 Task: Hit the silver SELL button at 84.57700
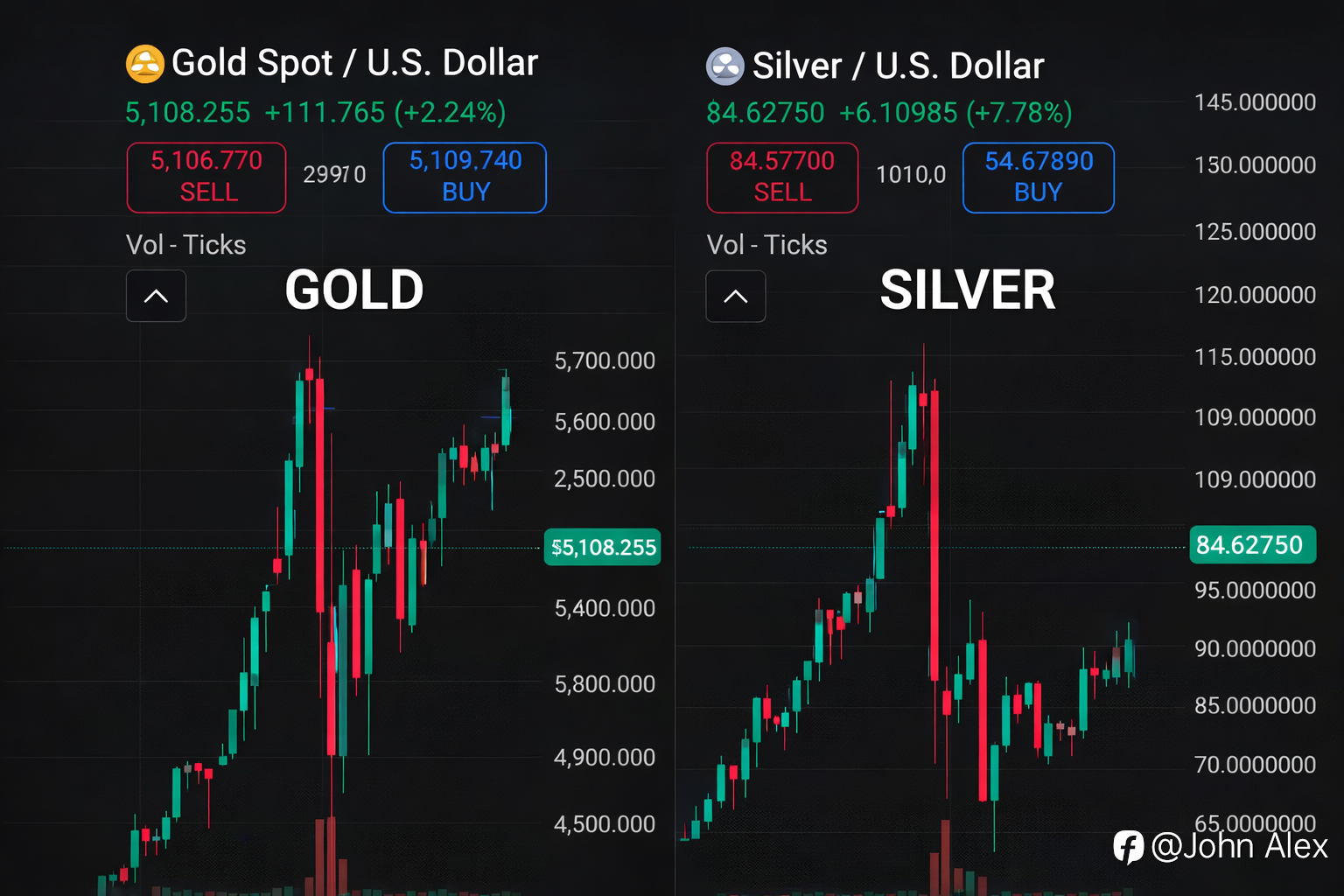[782, 178]
